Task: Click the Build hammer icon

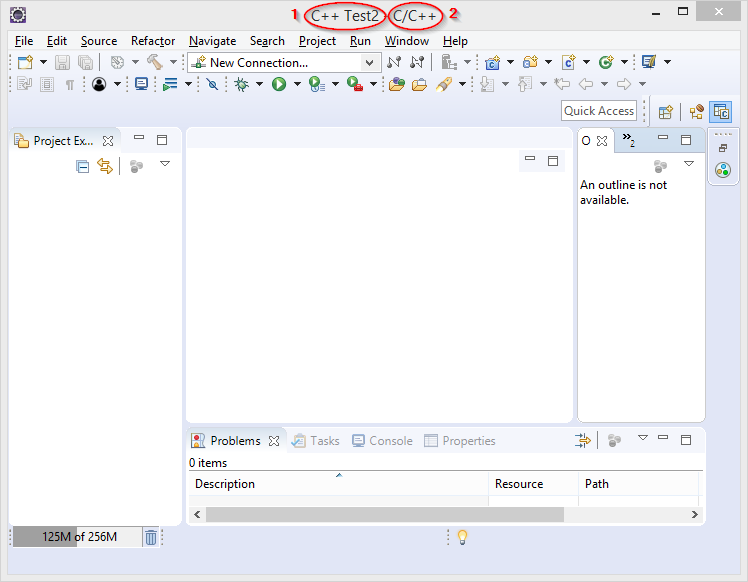Action: pyautogui.click(x=155, y=62)
